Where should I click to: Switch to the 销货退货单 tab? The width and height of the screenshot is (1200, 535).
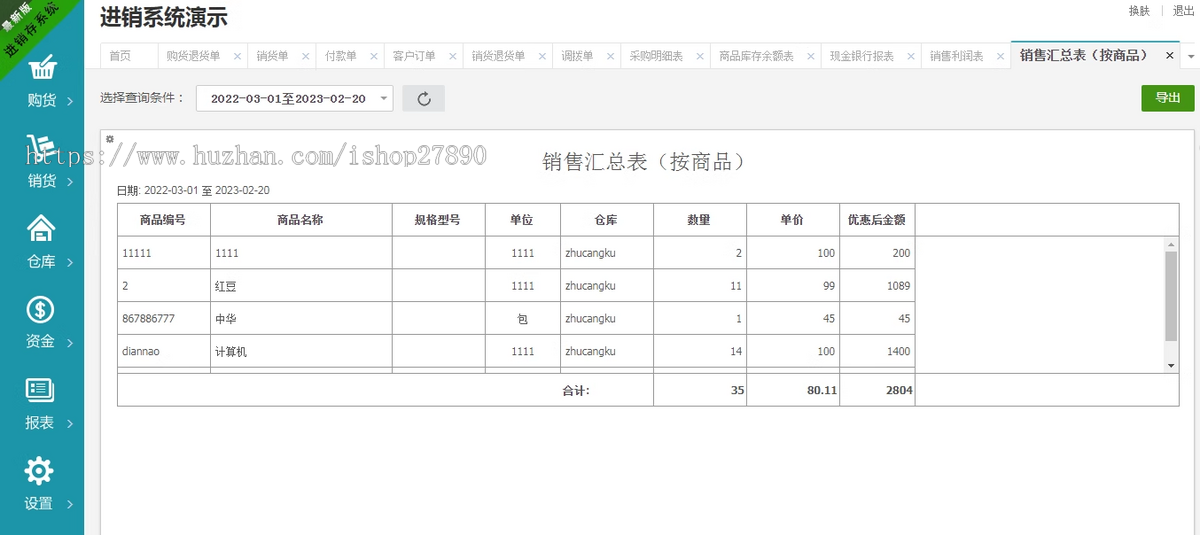498,56
